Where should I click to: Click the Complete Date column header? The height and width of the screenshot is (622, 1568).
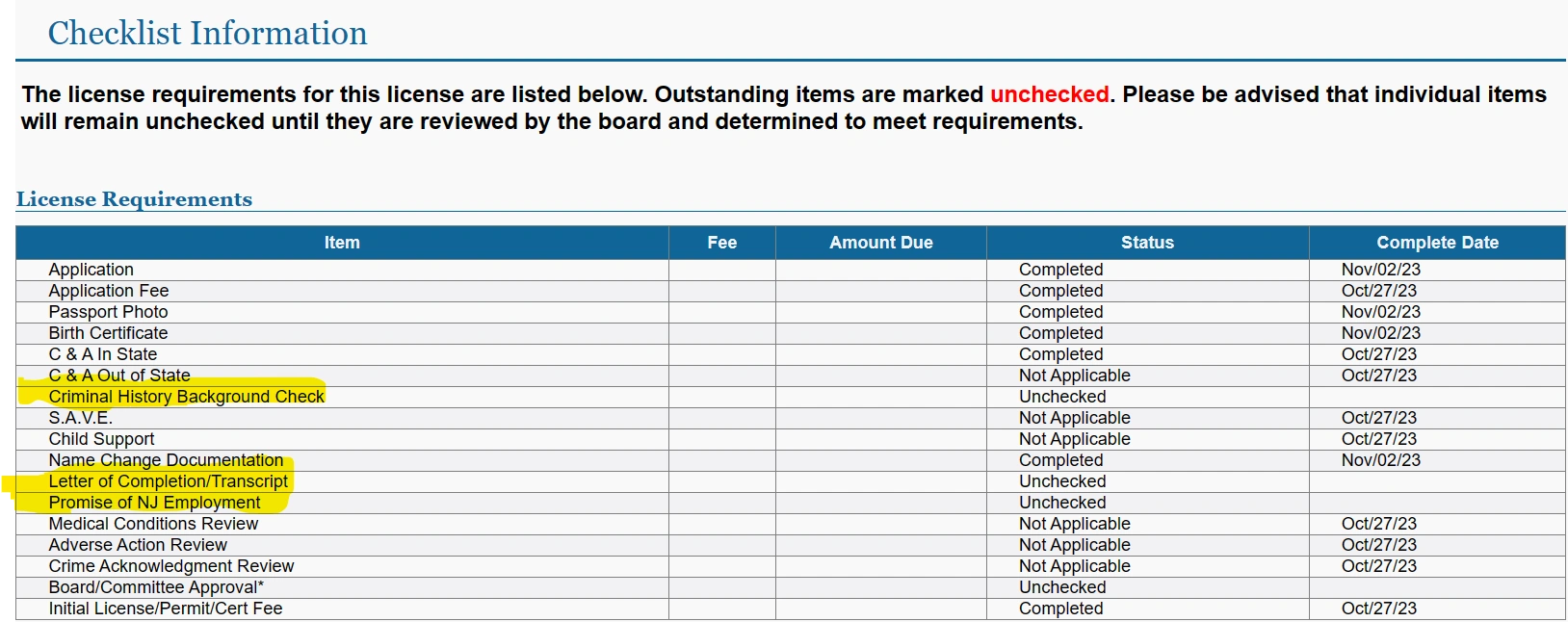[1437, 243]
